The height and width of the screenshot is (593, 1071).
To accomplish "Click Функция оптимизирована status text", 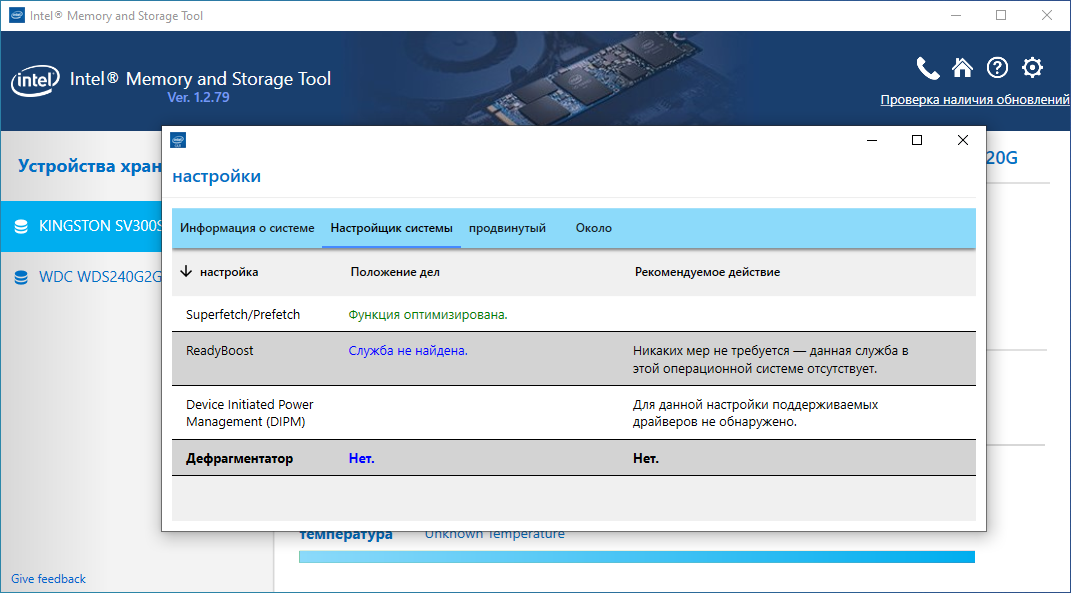I will coord(428,315).
